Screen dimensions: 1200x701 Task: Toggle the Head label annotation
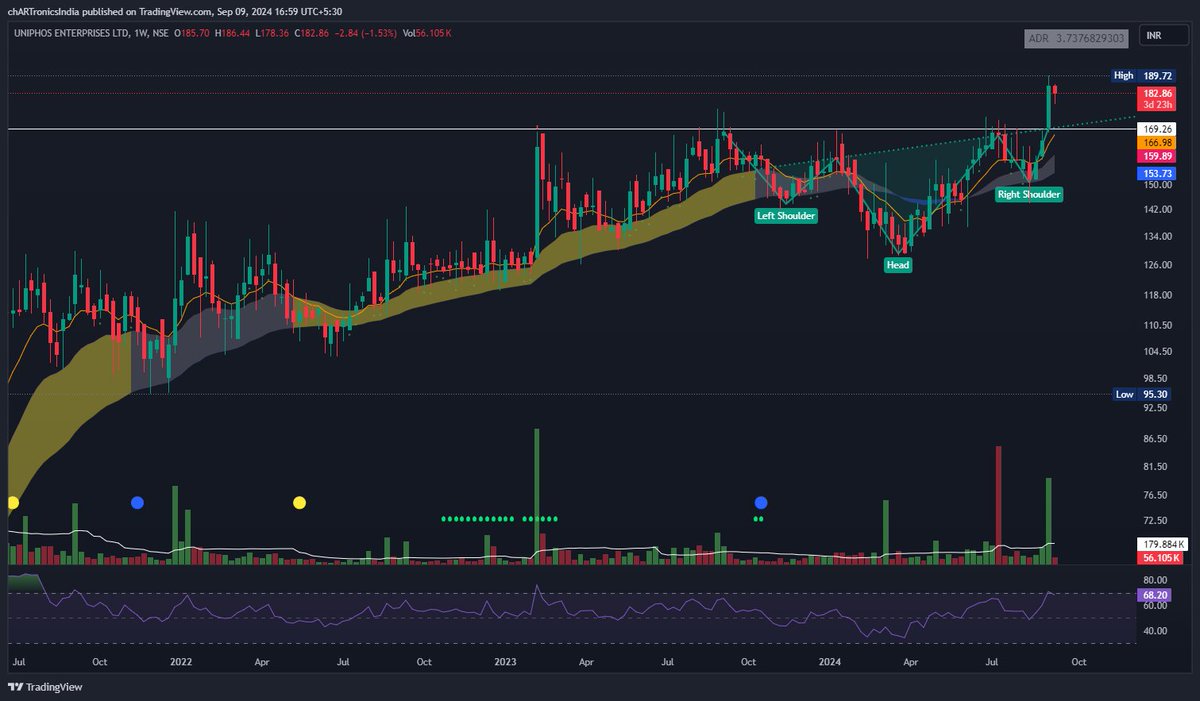[897, 265]
